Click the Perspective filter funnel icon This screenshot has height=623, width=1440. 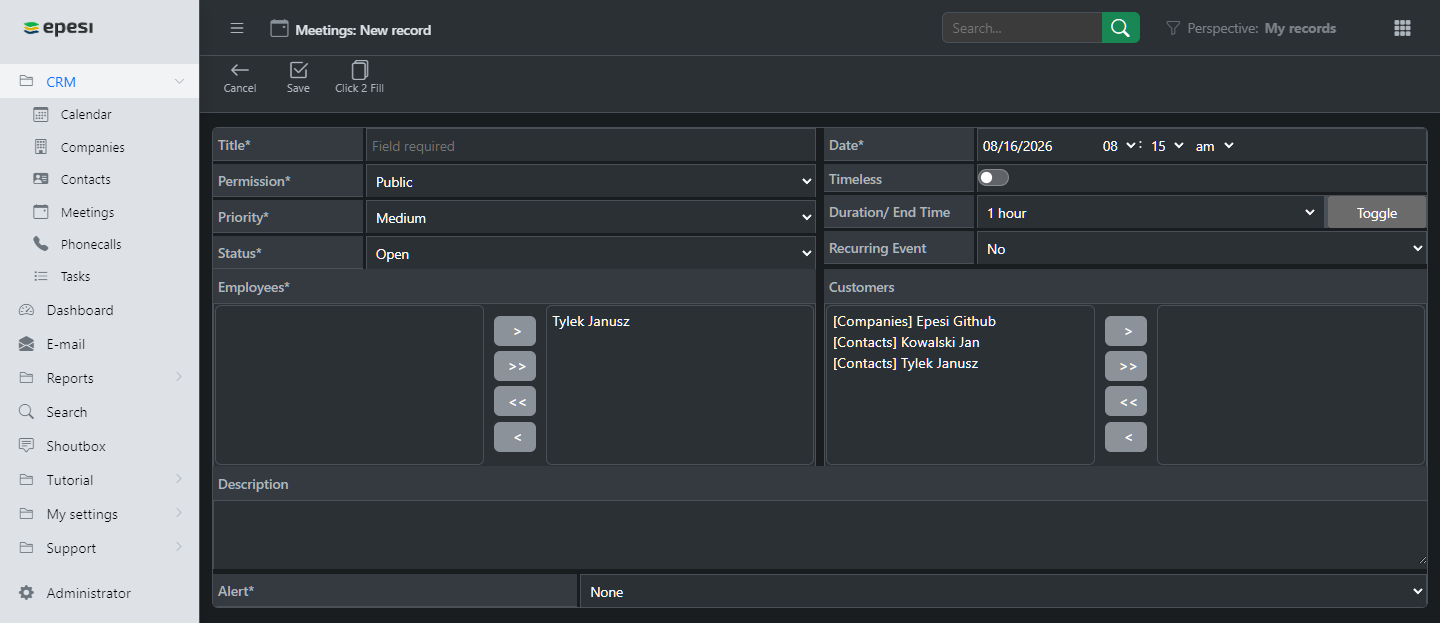(x=1173, y=29)
